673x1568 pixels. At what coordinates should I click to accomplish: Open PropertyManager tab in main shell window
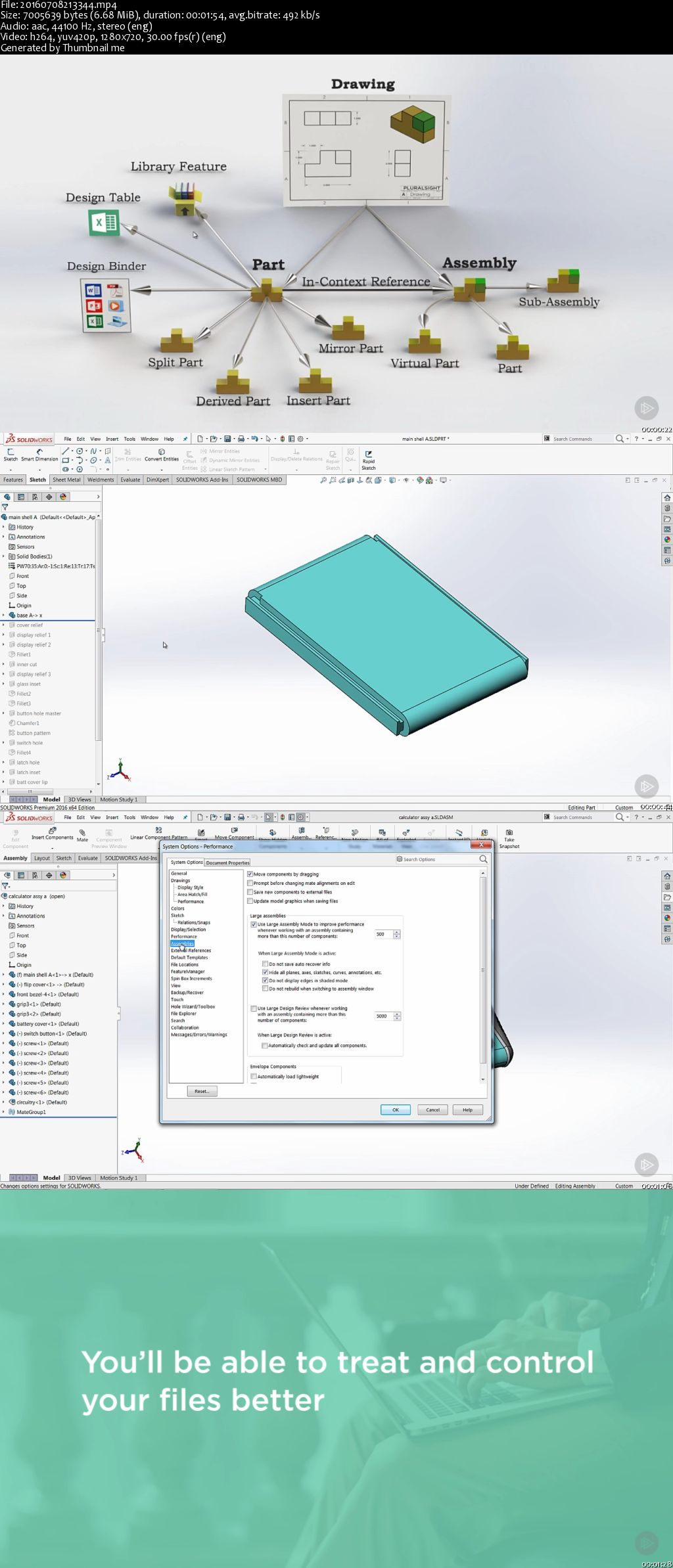pyautogui.click(x=21, y=497)
